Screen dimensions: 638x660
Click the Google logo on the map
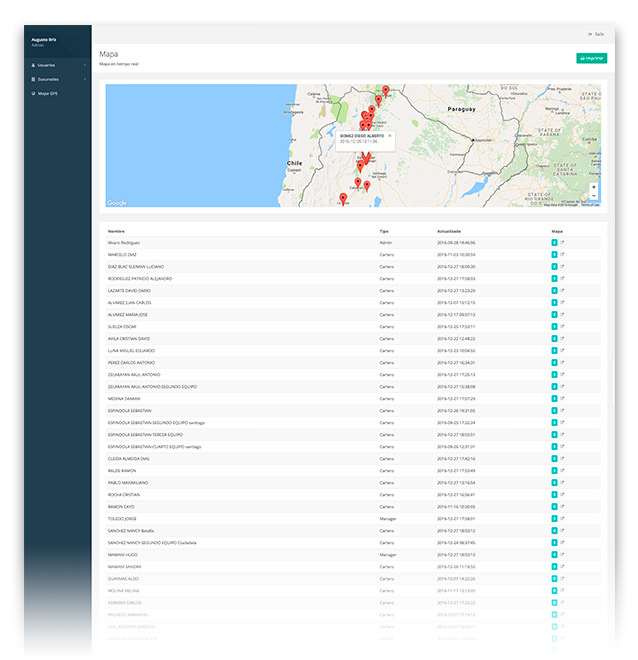pyautogui.click(x=117, y=203)
